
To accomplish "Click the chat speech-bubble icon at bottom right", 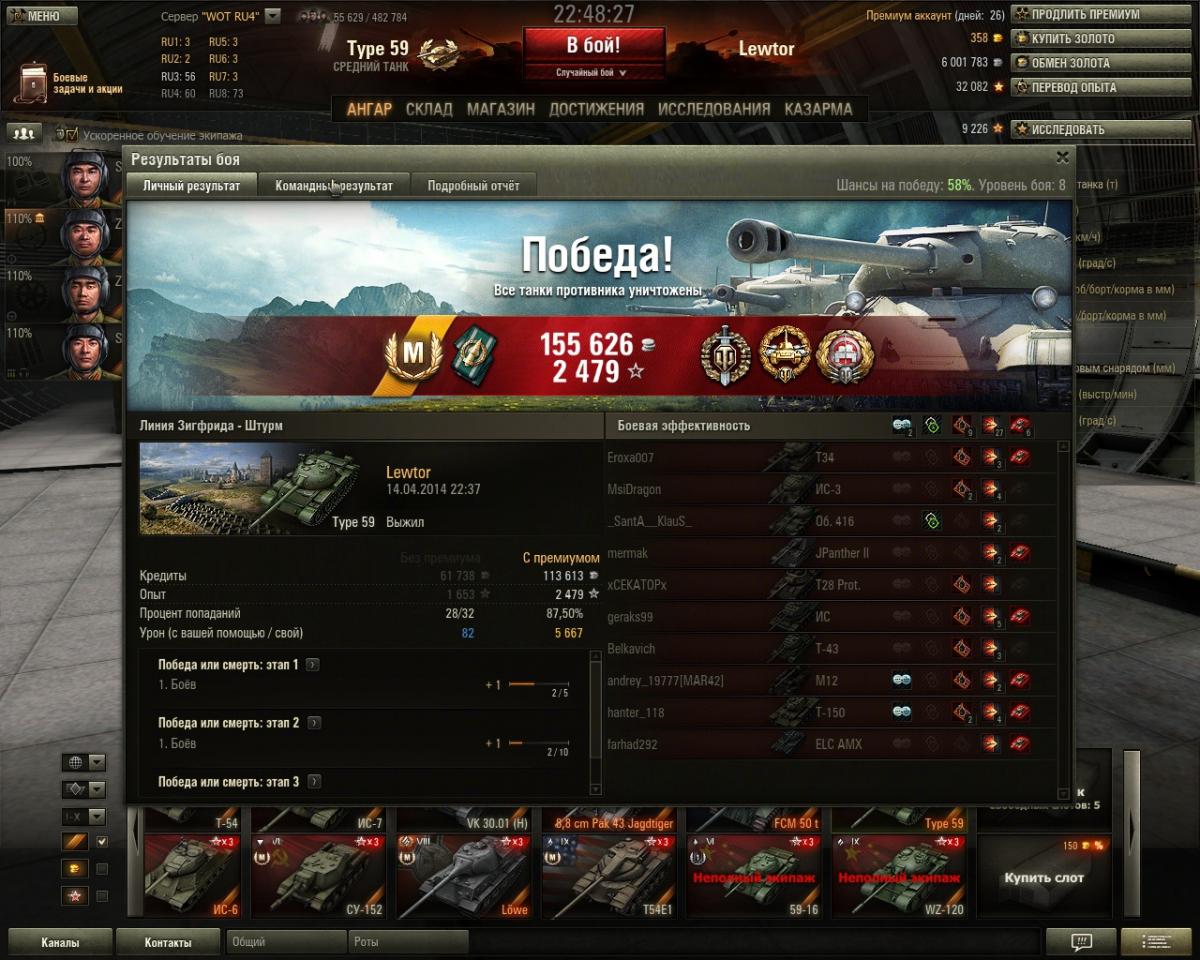I will click(x=1081, y=942).
